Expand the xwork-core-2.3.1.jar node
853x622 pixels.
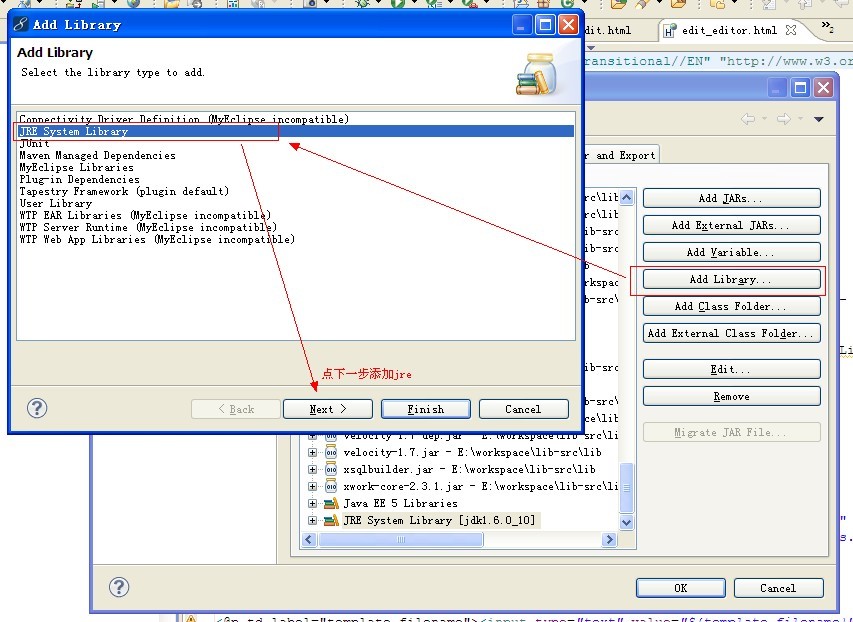click(312, 486)
